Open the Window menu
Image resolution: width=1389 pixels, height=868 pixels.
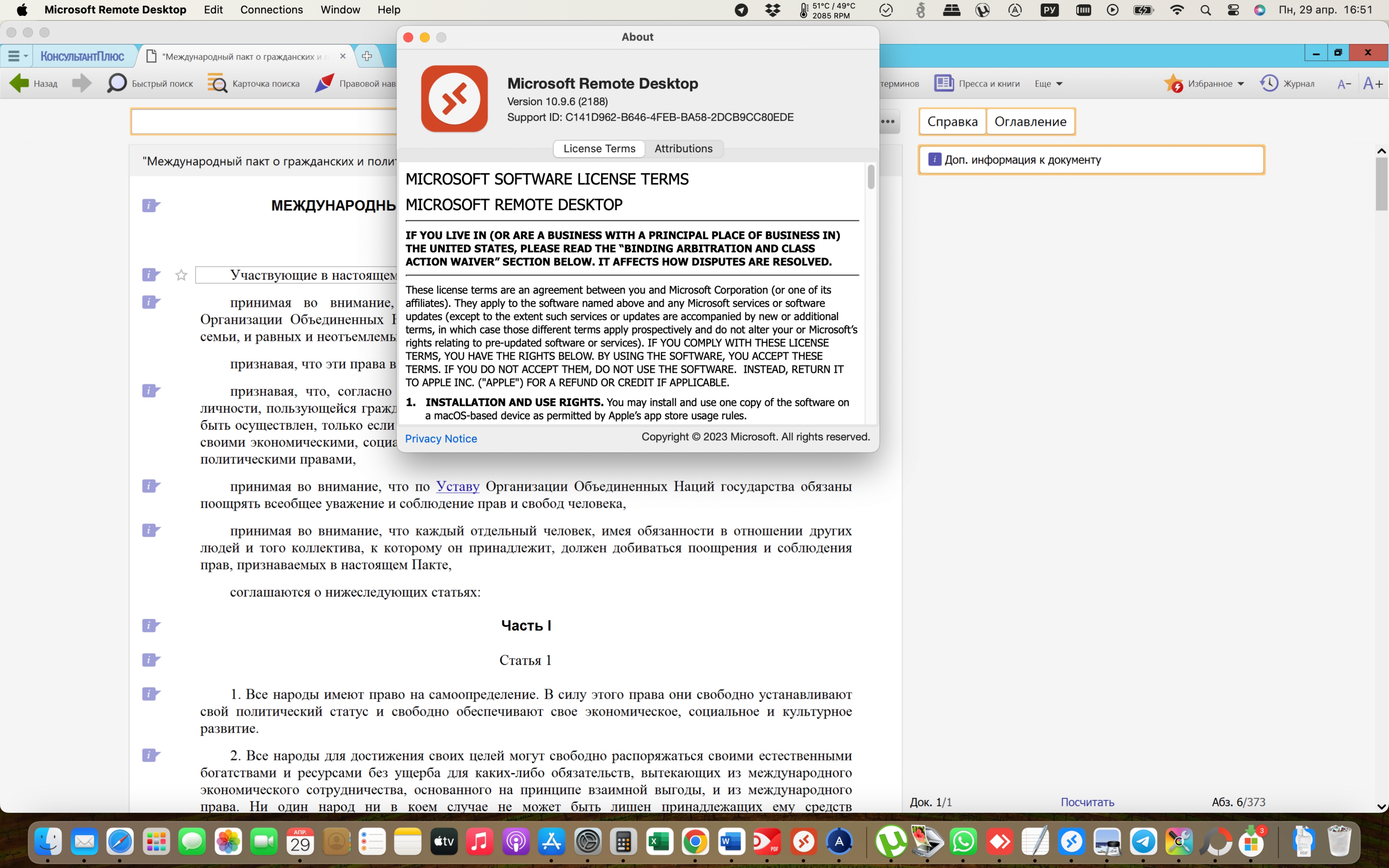pos(340,10)
